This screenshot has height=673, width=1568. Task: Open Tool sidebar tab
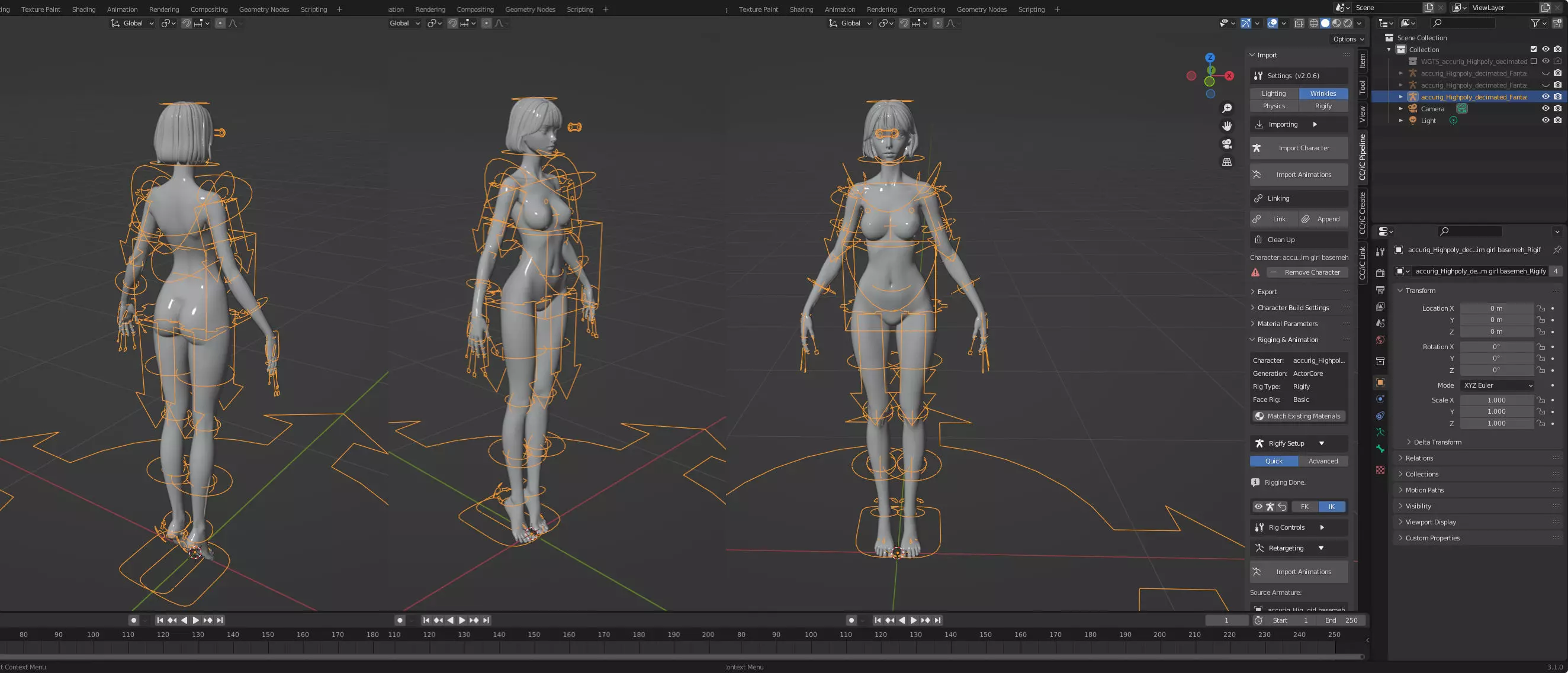coord(1363,86)
